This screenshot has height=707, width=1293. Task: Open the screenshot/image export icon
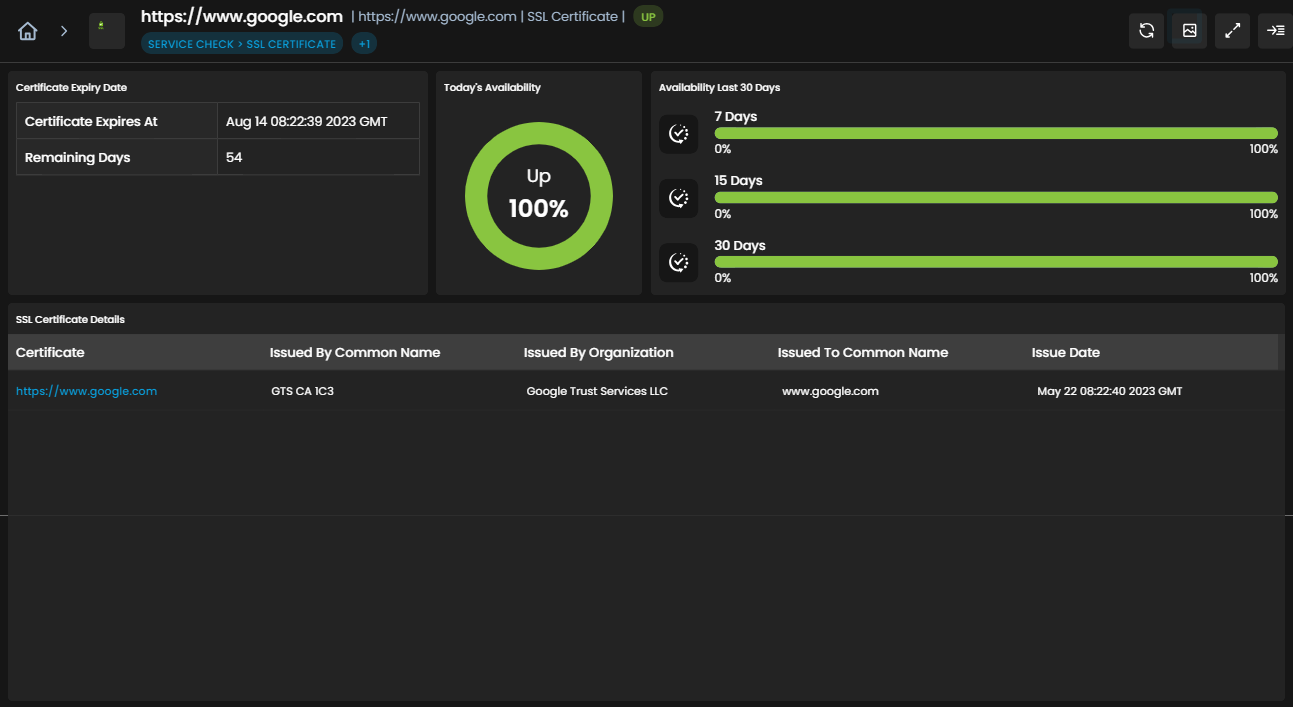[1190, 31]
